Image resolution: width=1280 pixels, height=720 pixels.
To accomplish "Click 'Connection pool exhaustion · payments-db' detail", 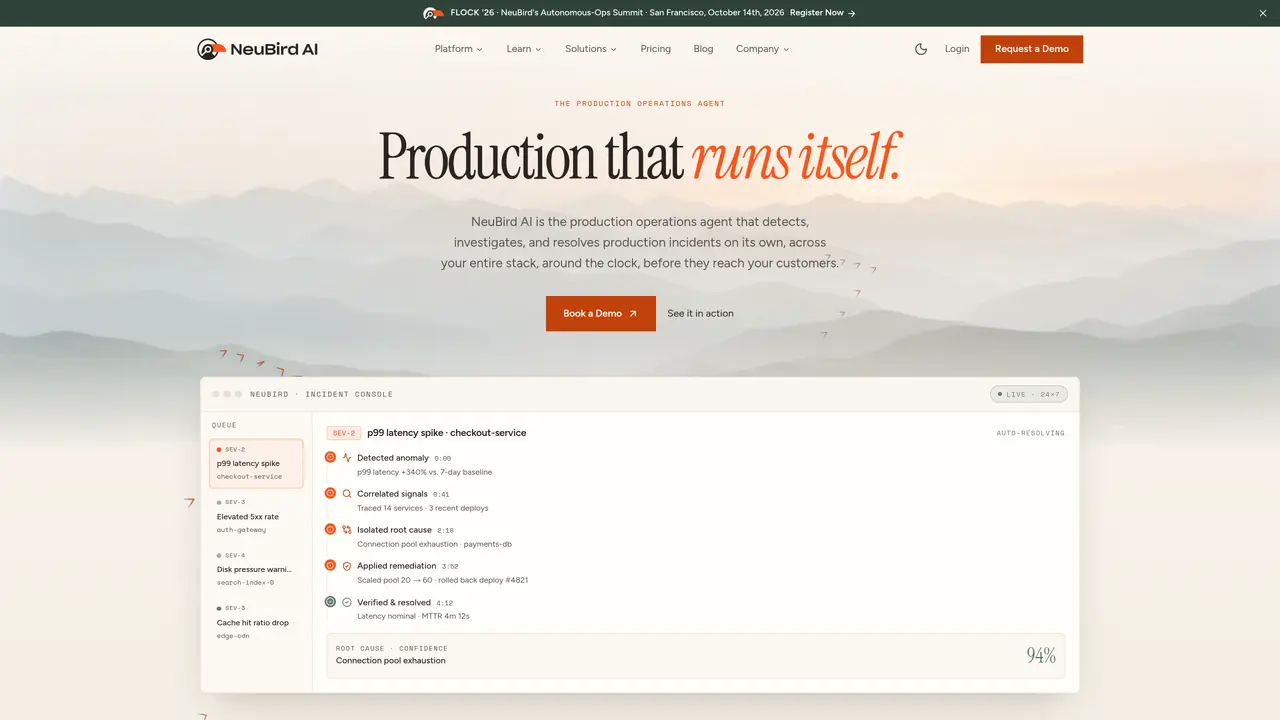I will [434, 544].
